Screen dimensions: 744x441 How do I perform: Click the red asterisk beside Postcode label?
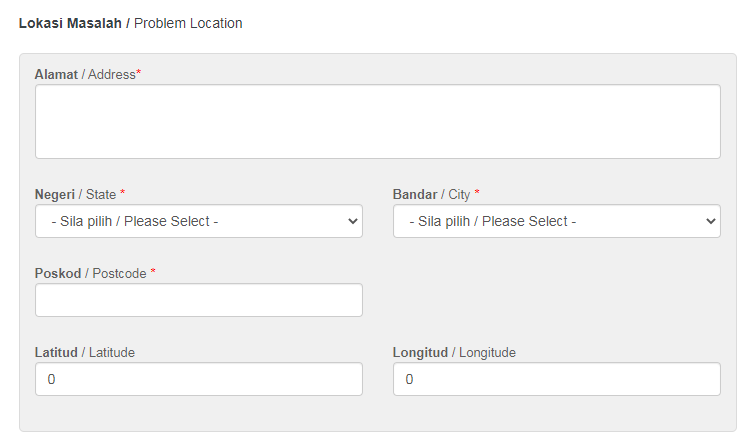coord(153,271)
